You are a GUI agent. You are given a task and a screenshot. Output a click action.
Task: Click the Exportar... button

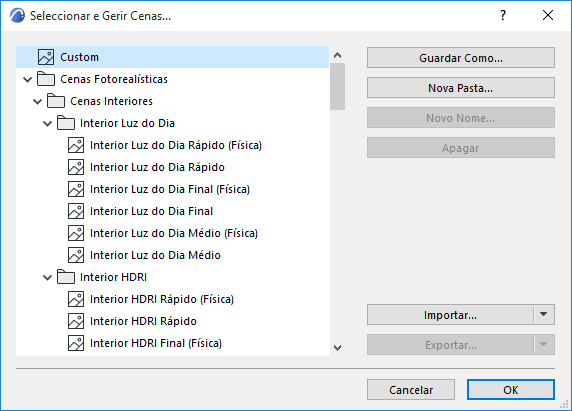(x=450, y=344)
